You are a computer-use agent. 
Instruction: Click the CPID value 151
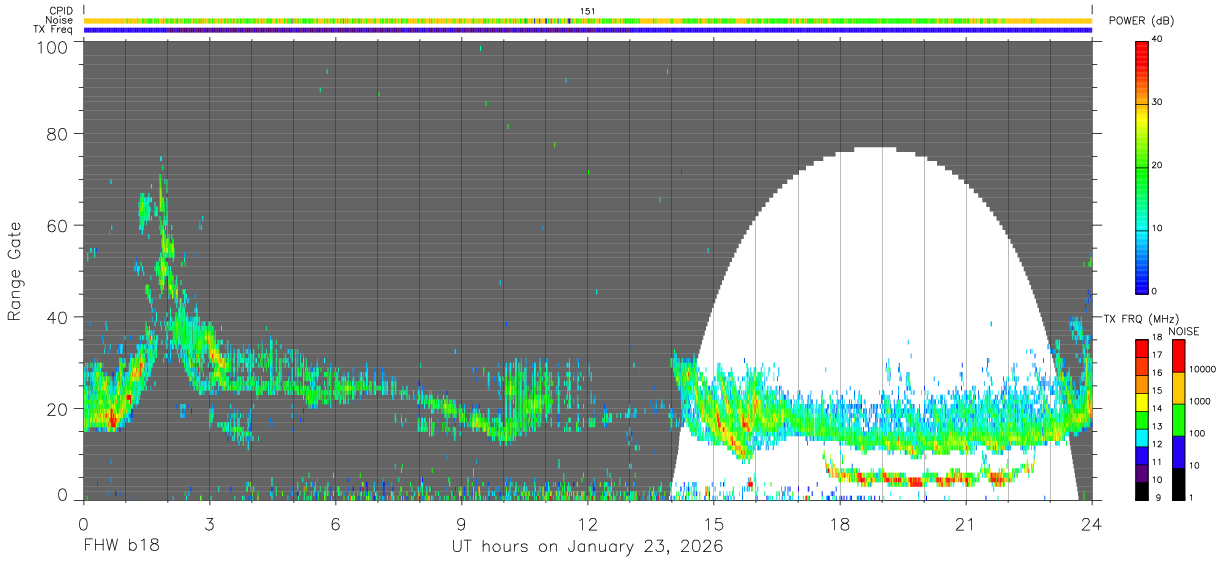click(588, 11)
